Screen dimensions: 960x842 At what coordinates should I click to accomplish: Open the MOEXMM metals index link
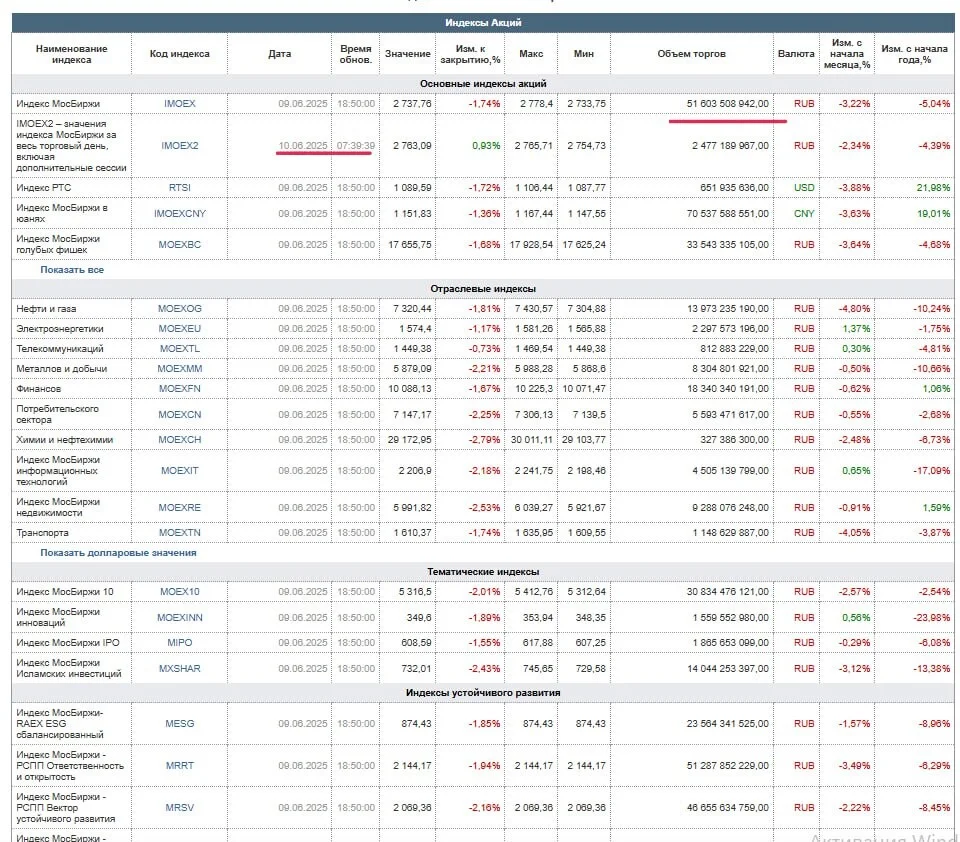click(x=179, y=369)
